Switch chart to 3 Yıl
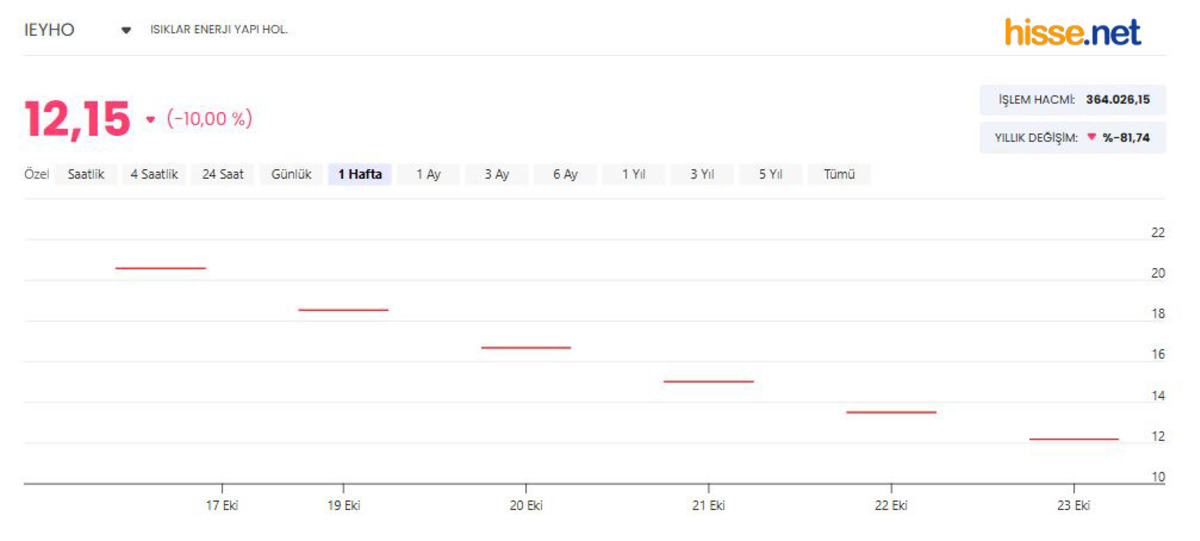1200x541 pixels. (702, 174)
